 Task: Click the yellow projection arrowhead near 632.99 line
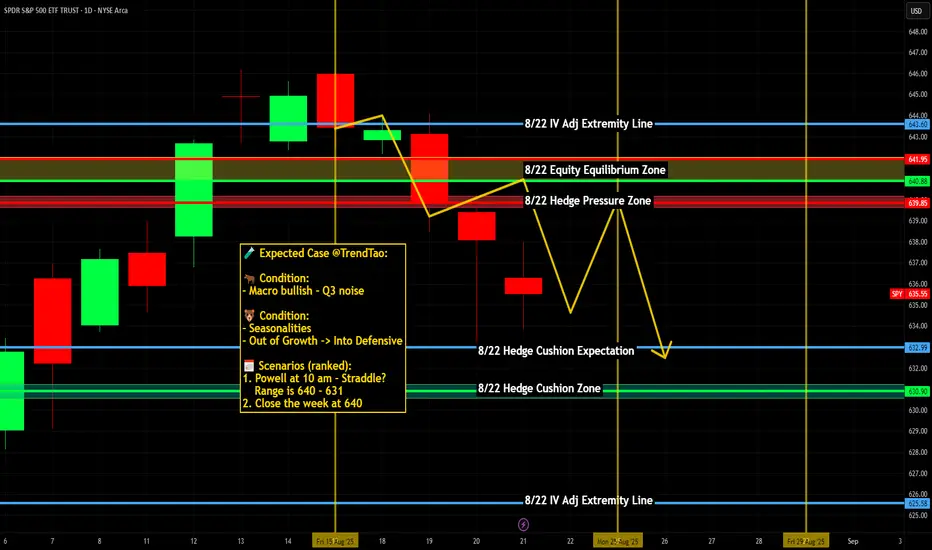click(x=663, y=352)
